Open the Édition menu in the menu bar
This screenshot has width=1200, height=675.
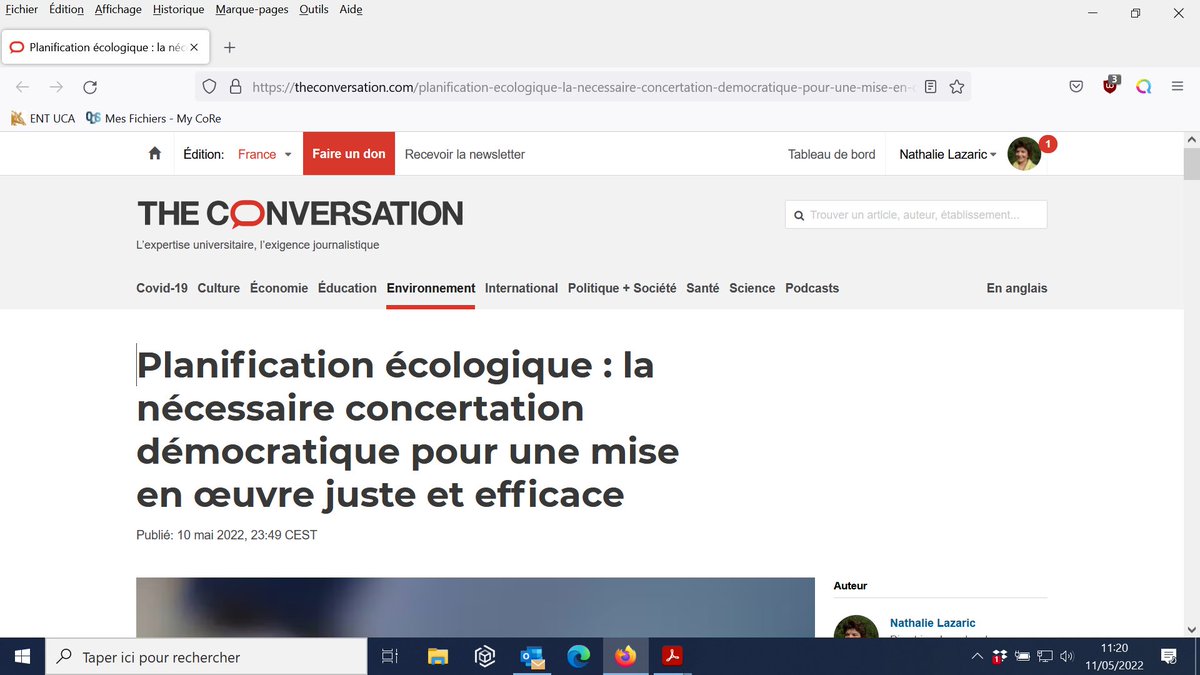(66, 9)
